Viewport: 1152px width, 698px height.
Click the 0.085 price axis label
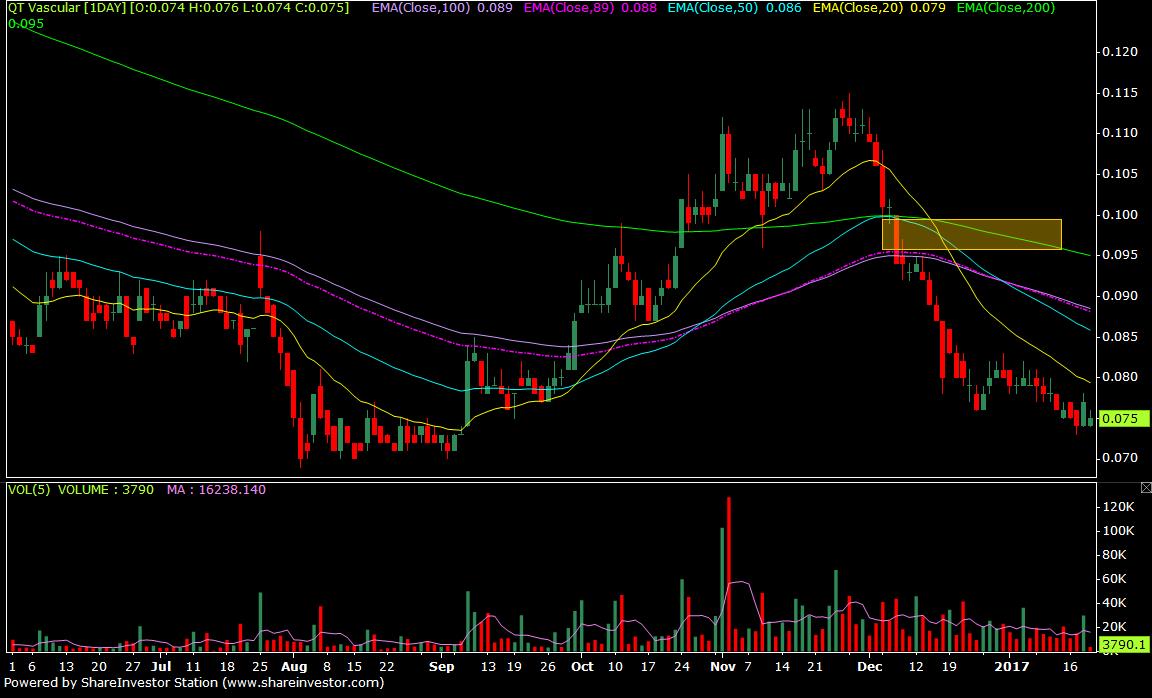click(1120, 337)
